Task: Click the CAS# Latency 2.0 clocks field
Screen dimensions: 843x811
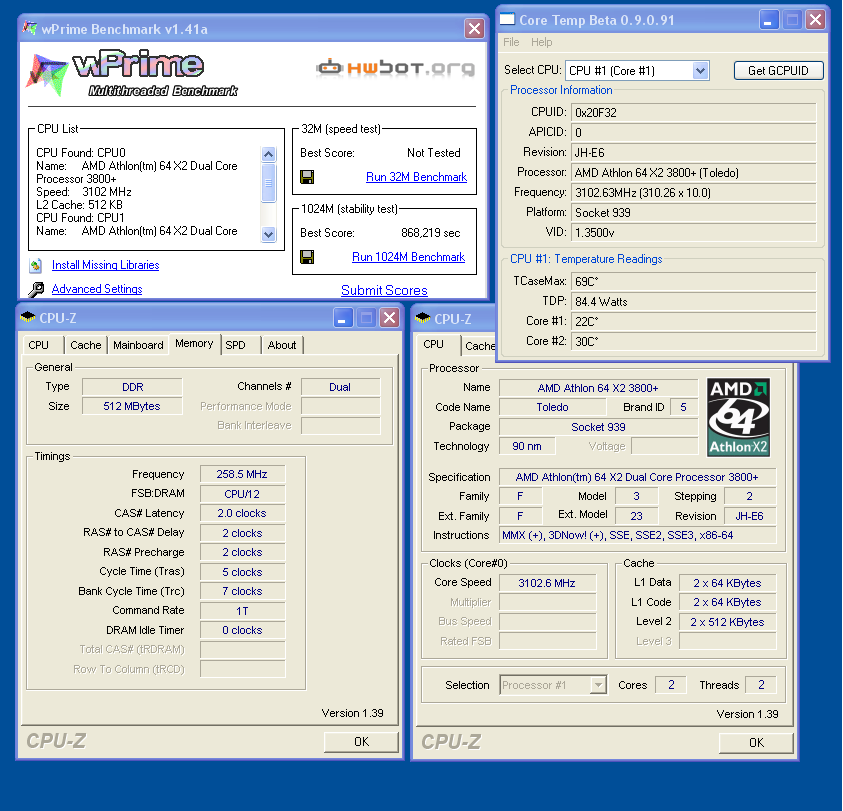Action: [x=242, y=514]
